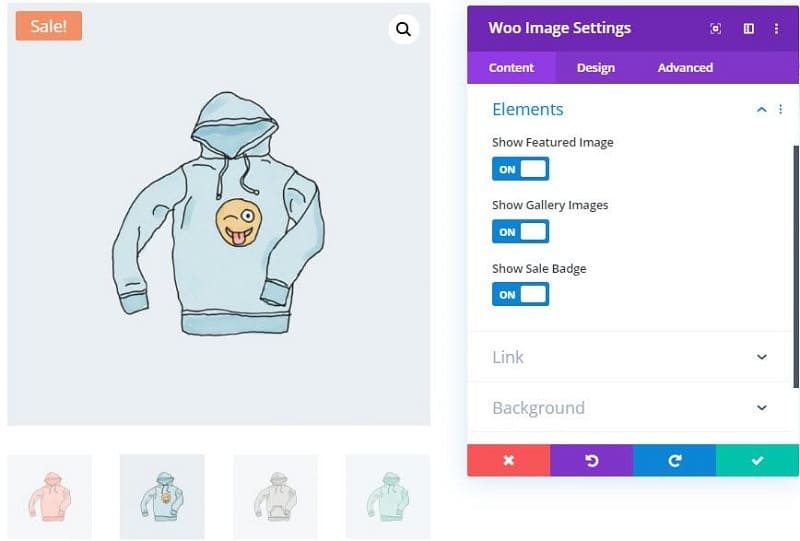
Task: Open Elements section three-dot options
Action: (x=780, y=109)
